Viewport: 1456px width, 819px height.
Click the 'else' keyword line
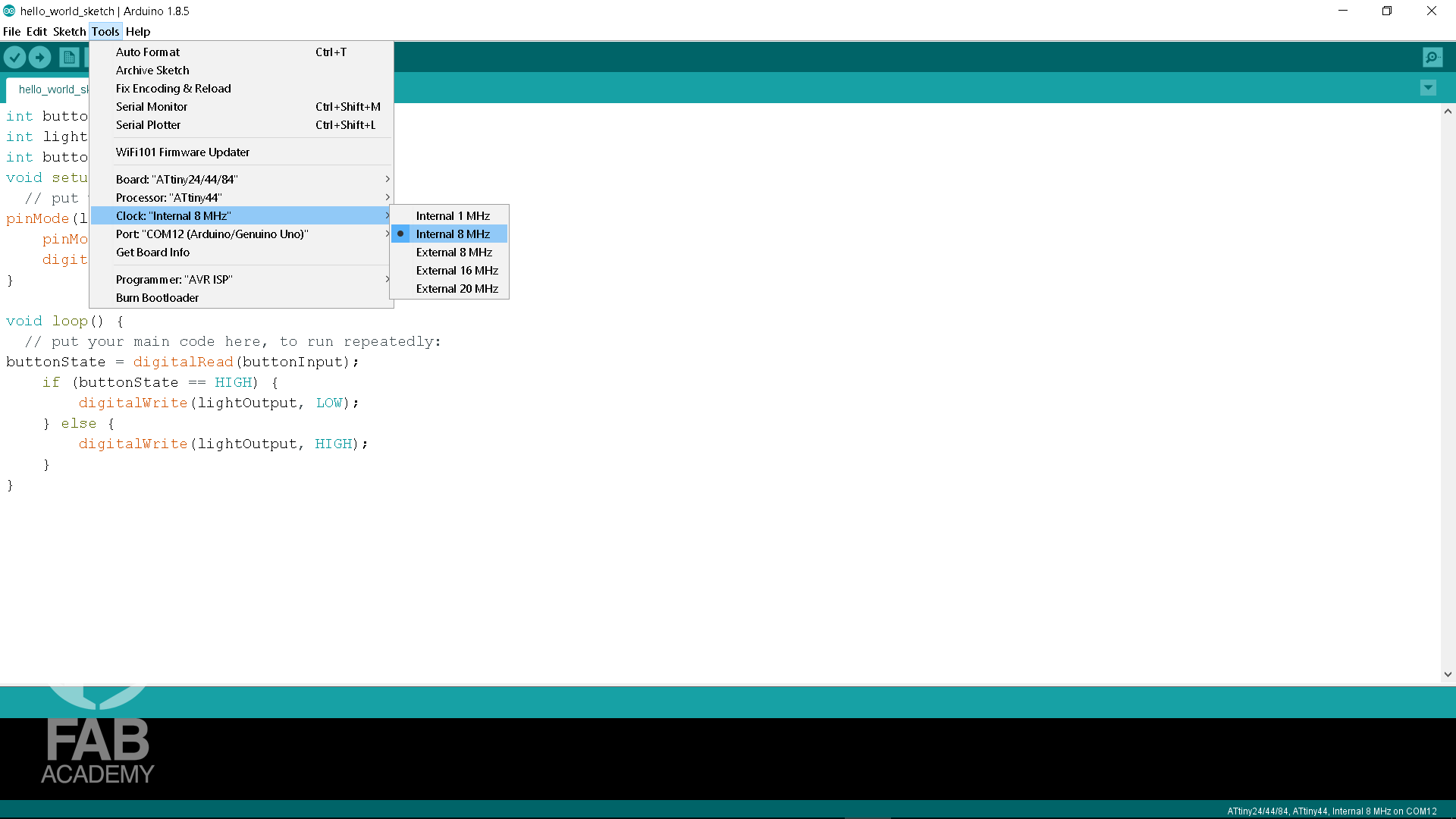79,424
